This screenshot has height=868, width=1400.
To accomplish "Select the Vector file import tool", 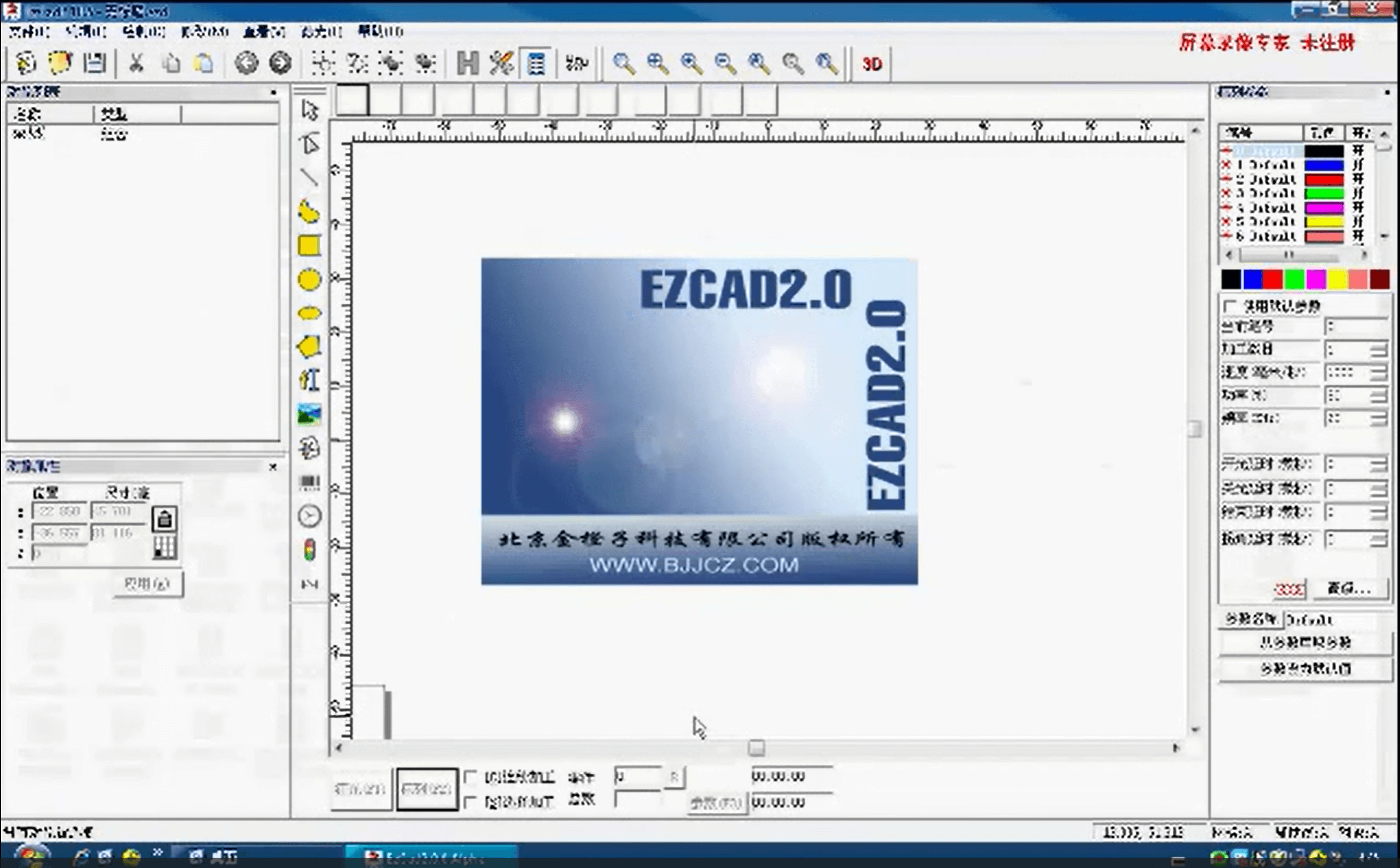I will click(310, 448).
